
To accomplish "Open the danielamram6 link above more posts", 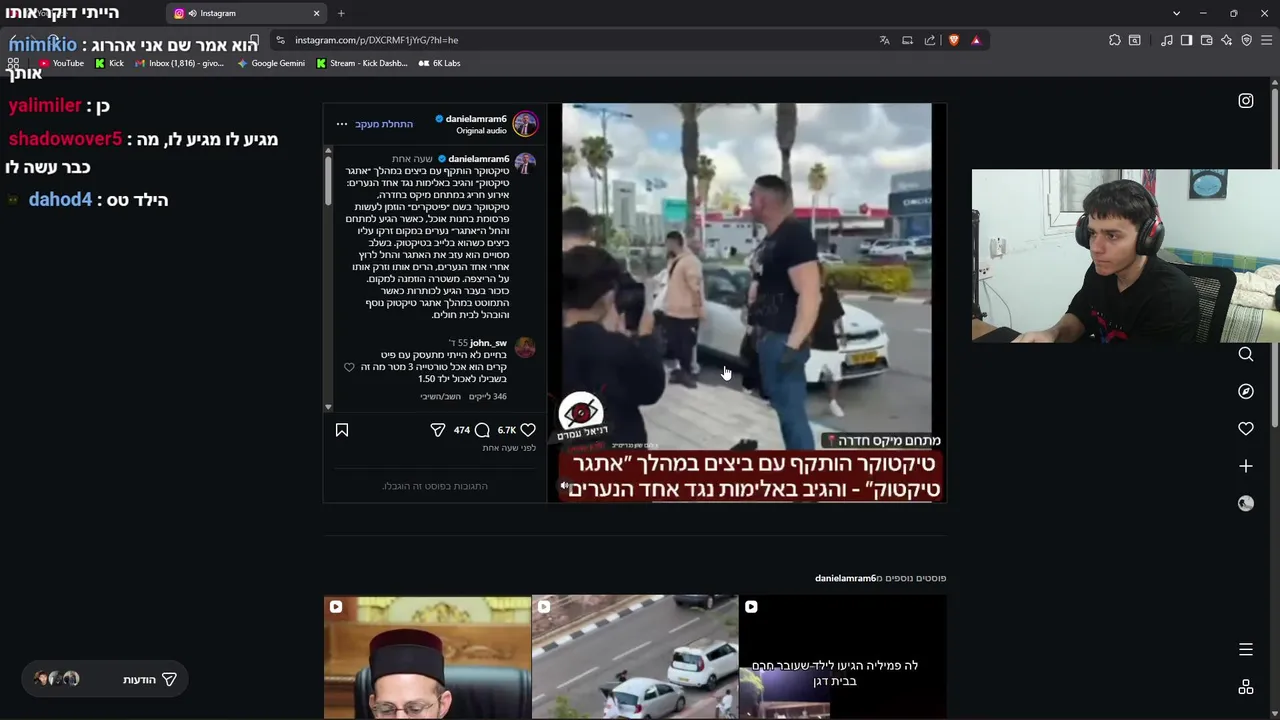I will click(845, 578).
